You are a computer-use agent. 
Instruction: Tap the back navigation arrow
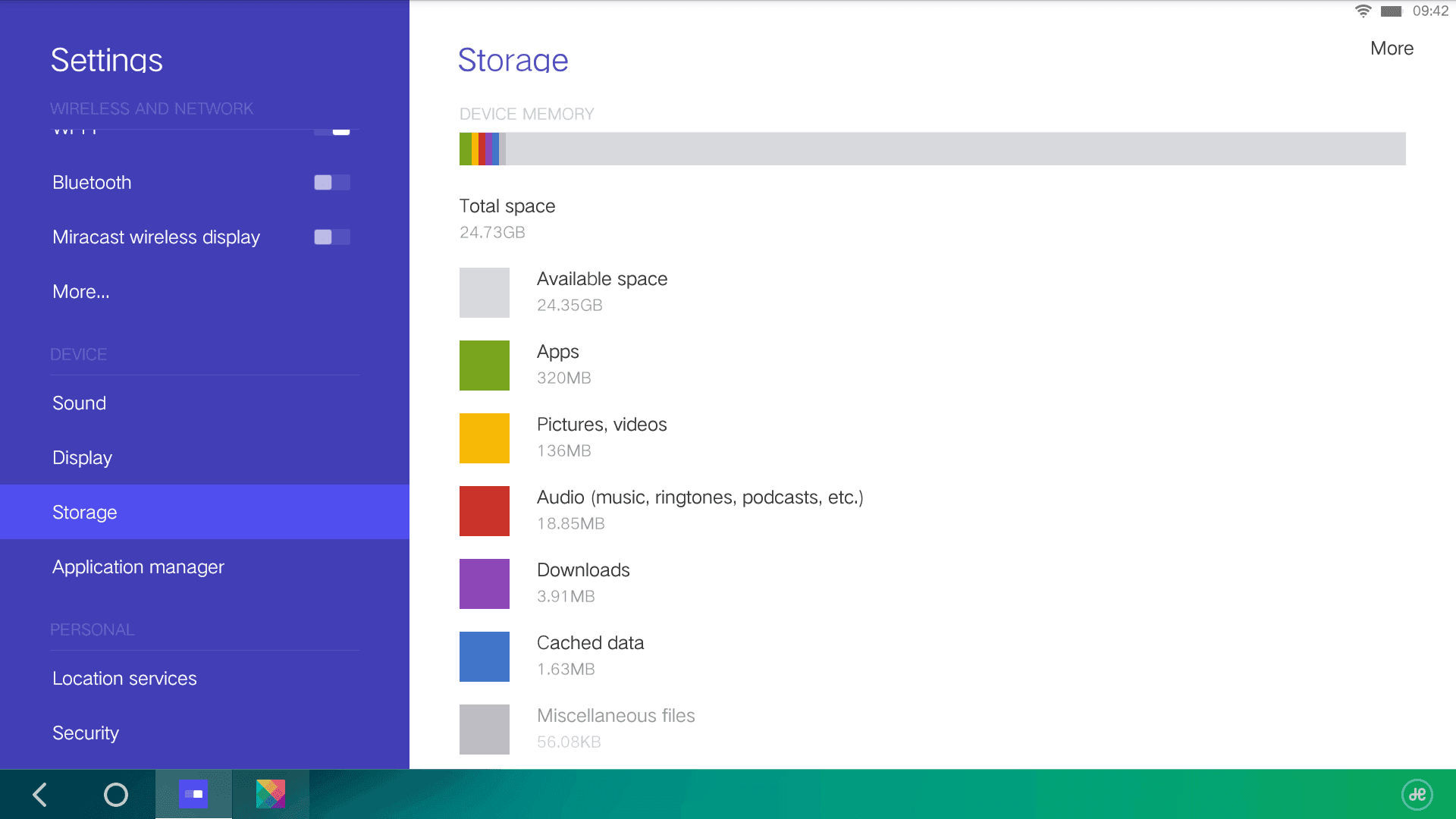pyautogui.click(x=40, y=794)
